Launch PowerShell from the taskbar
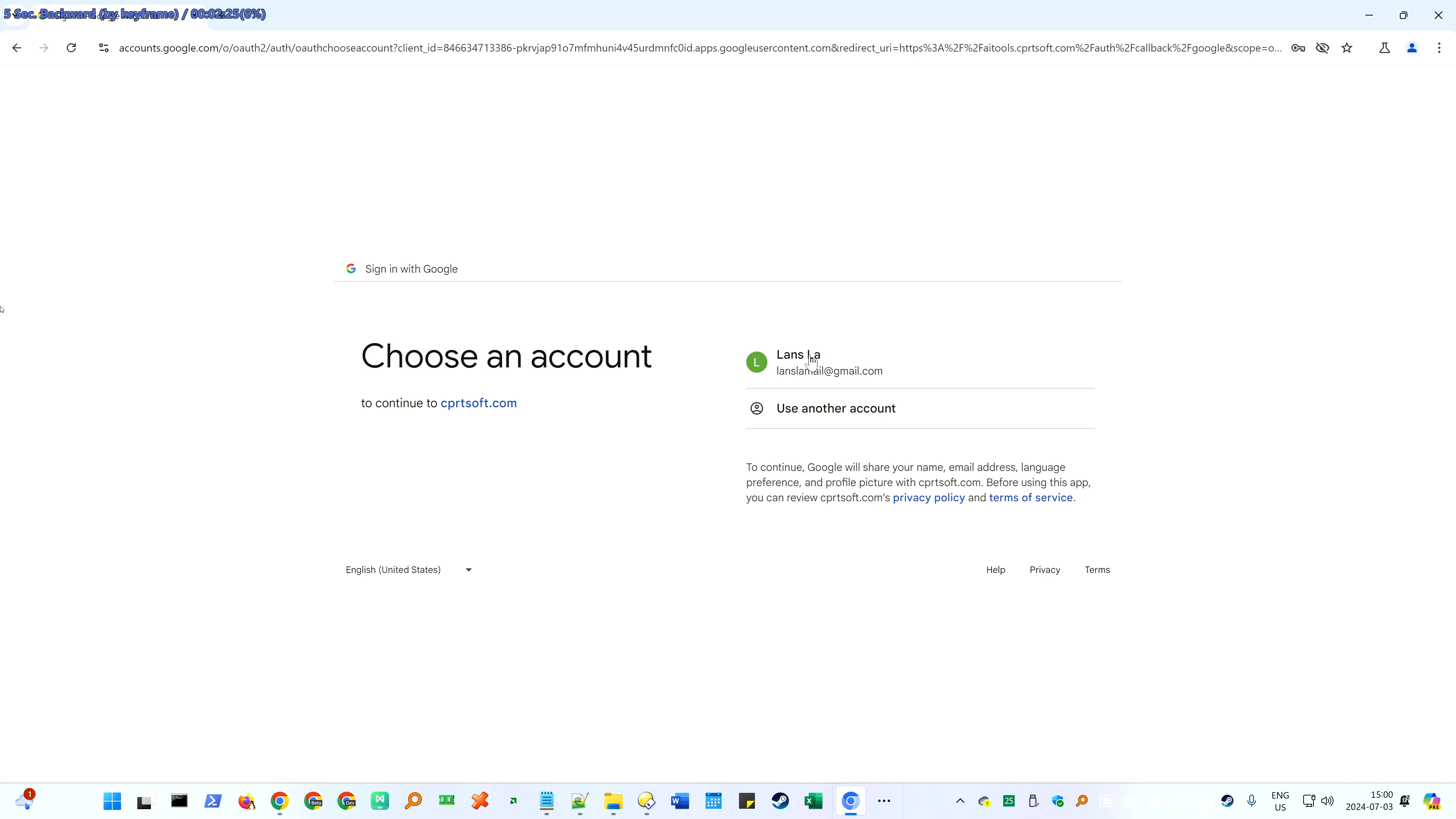1456x819 pixels. click(x=212, y=801)
